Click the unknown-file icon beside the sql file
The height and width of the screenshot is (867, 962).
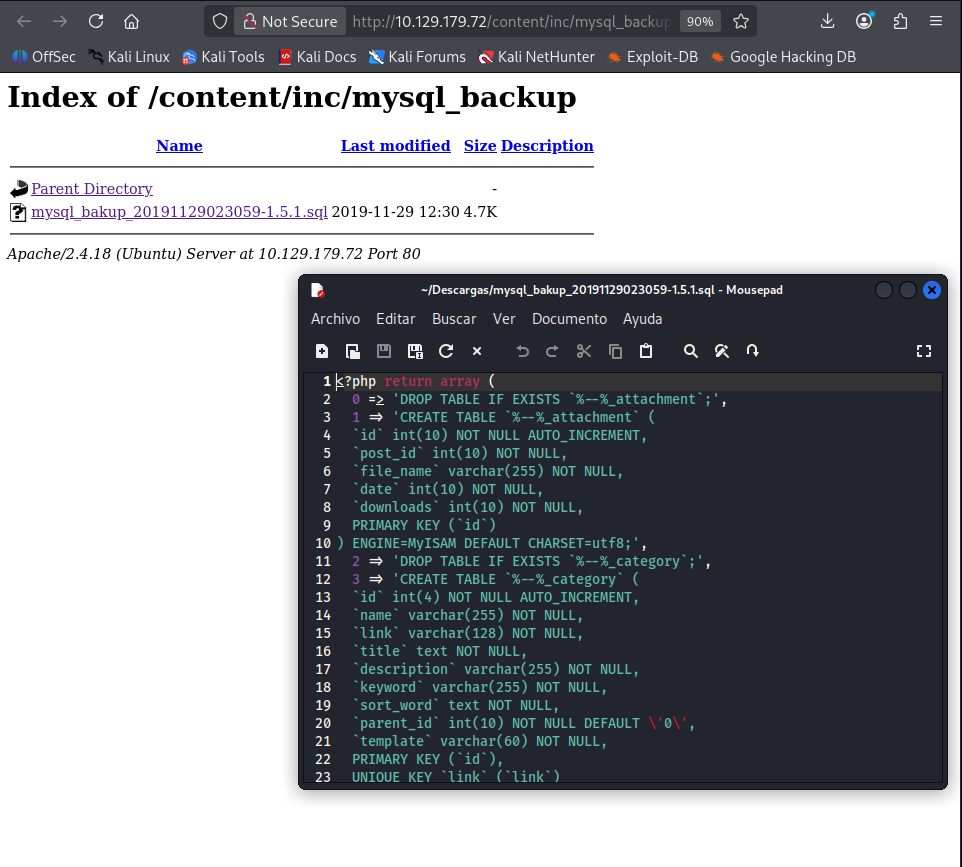coord(18,212)
